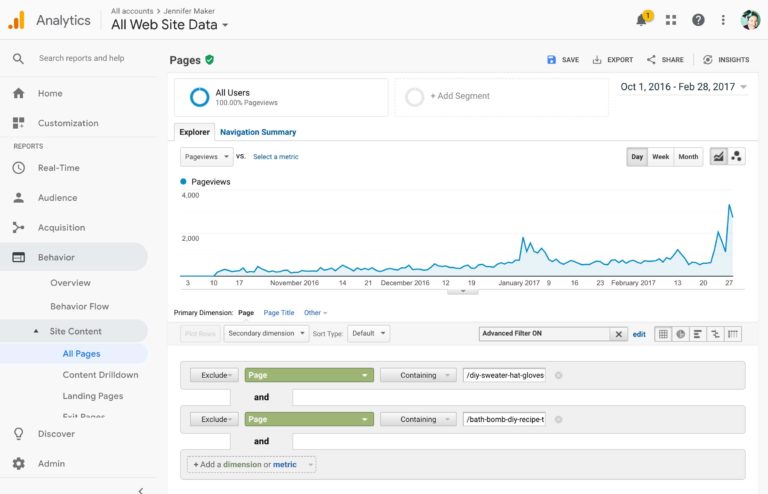Click the search magnifier icon in sidebar
Viewport: 768px width, 494px height.
tap(18, 59)
